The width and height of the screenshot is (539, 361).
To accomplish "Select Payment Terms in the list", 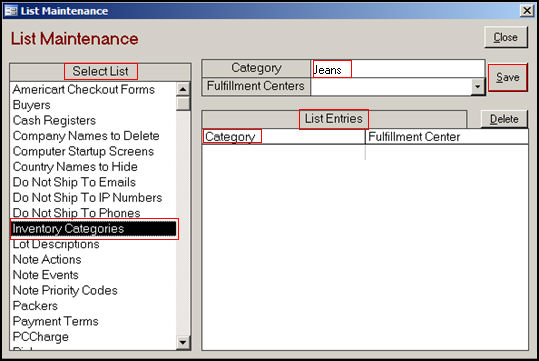I will point(94,321).
